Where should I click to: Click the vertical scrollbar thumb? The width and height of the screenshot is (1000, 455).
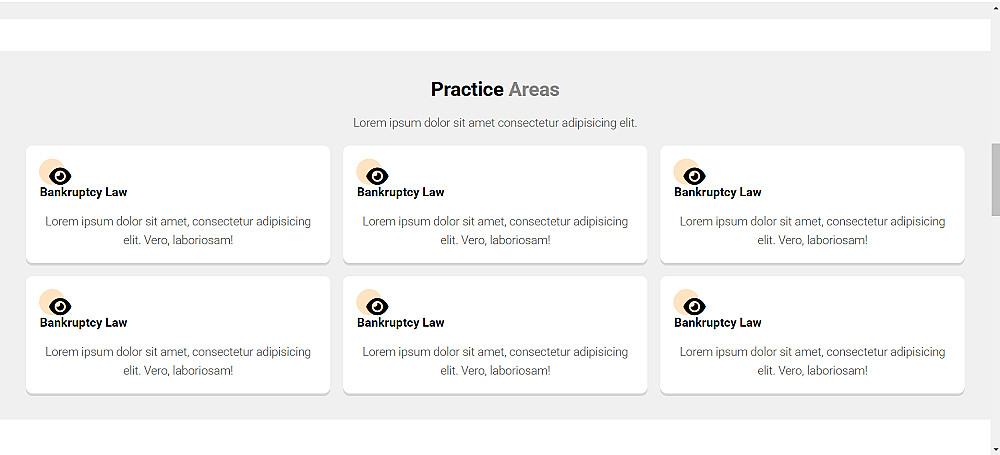pyautogui.click(x=994, y=180)
